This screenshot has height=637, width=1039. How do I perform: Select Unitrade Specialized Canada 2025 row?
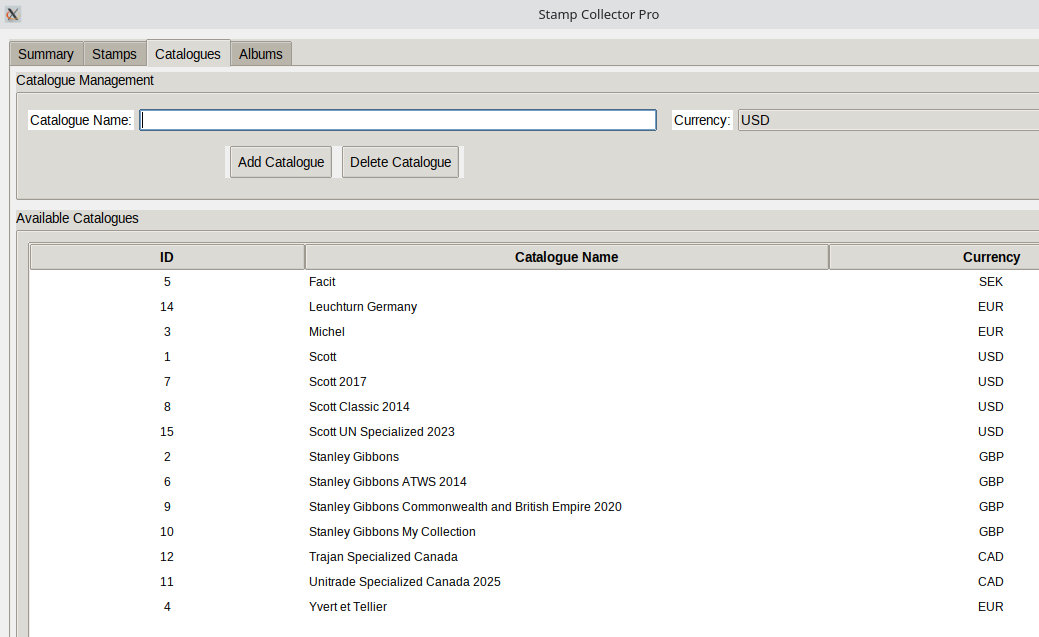405,582
